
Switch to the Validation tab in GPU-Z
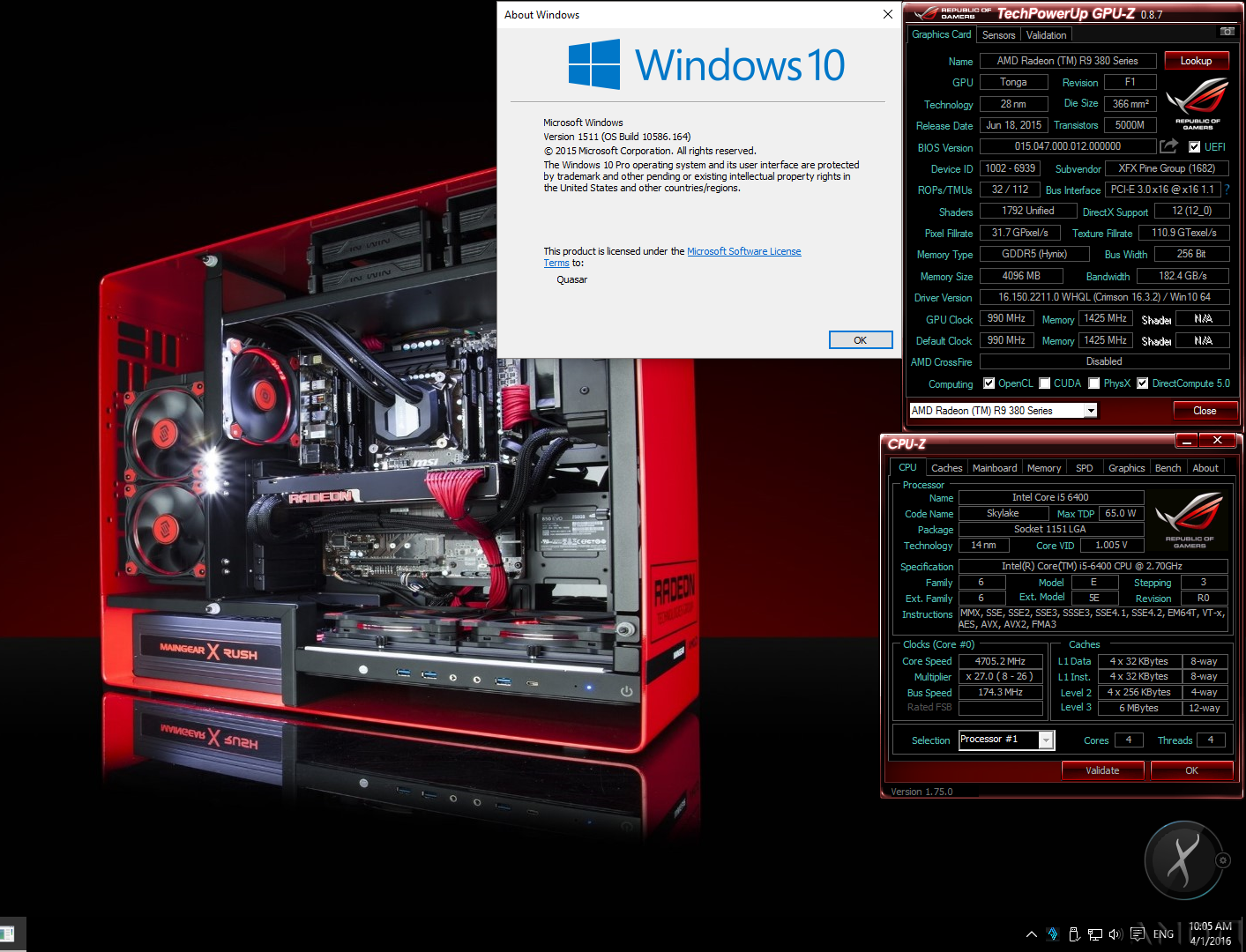click(1046, 35)
